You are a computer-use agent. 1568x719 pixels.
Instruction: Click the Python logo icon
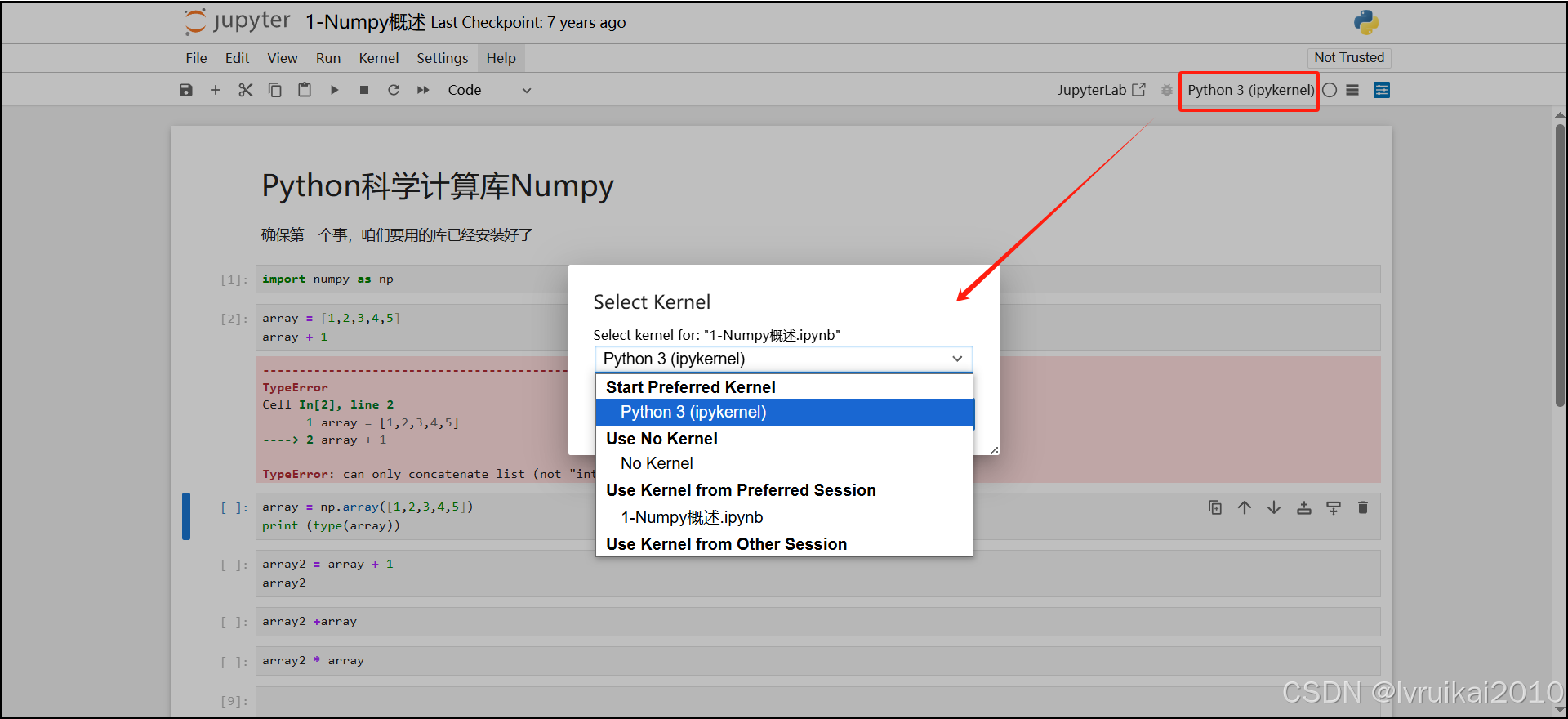pyautogui.click(x=1365, y=22)
